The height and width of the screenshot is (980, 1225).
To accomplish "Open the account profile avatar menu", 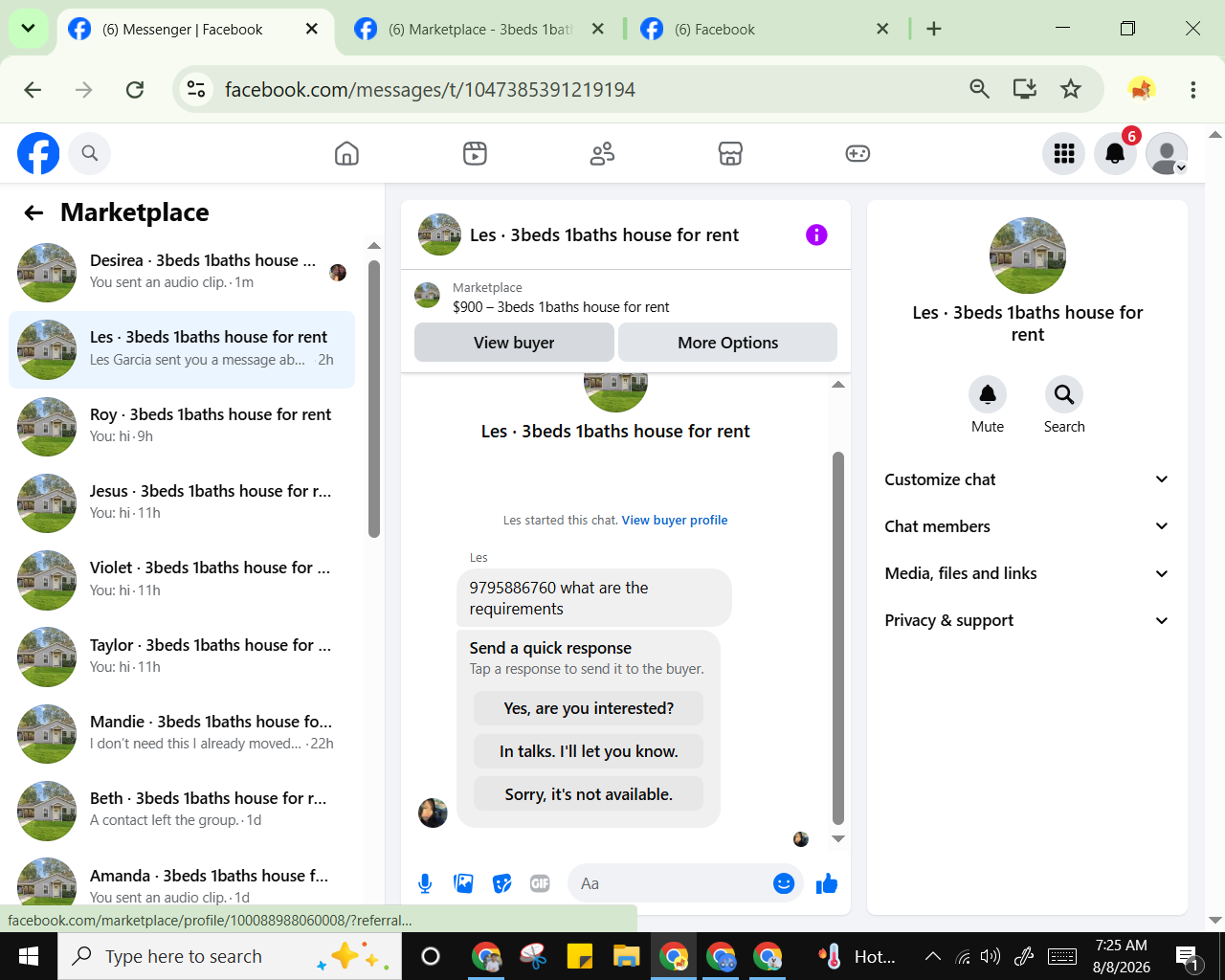I will click(1167, 153).
